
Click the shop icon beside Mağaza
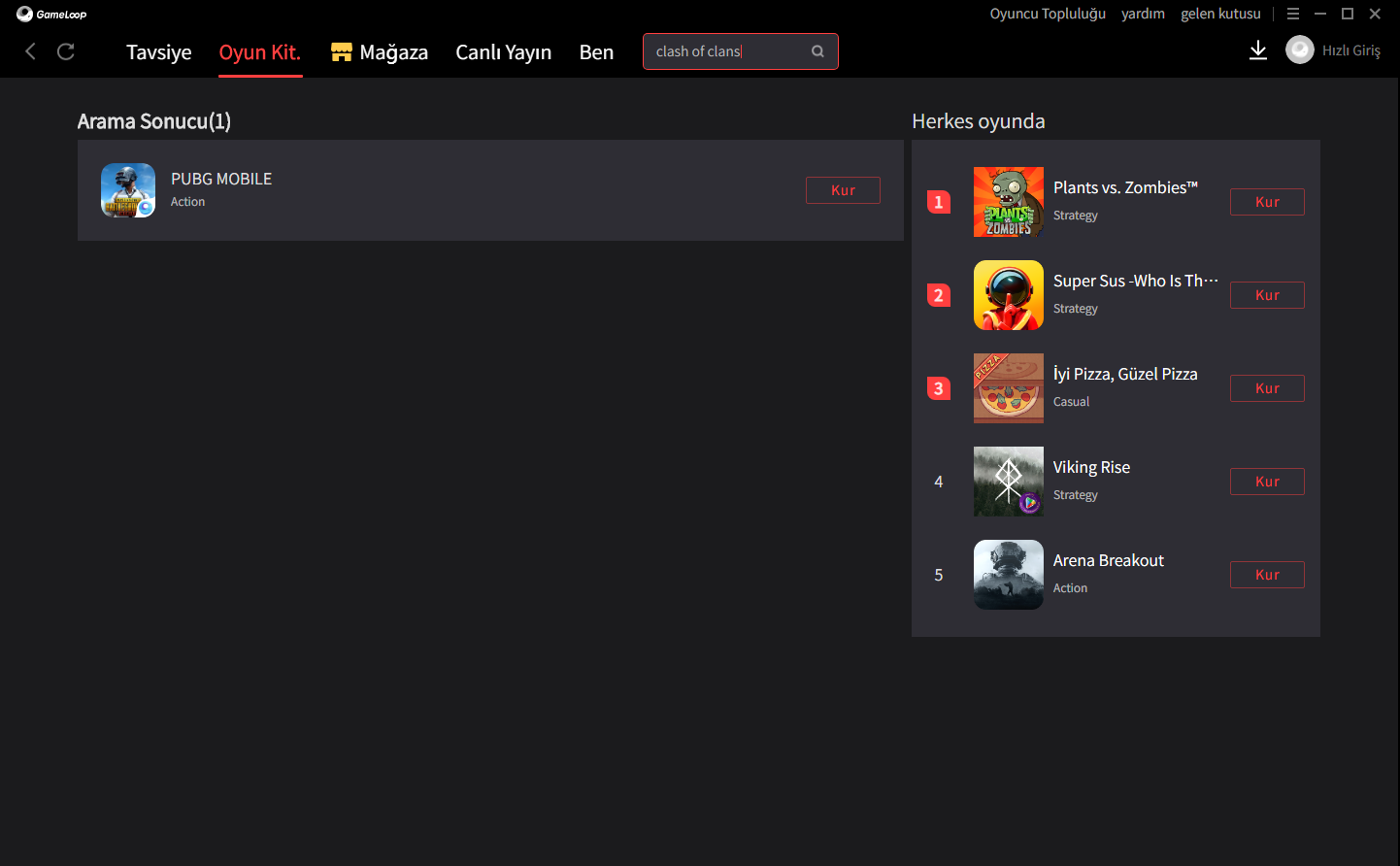(x=341, y=52)
